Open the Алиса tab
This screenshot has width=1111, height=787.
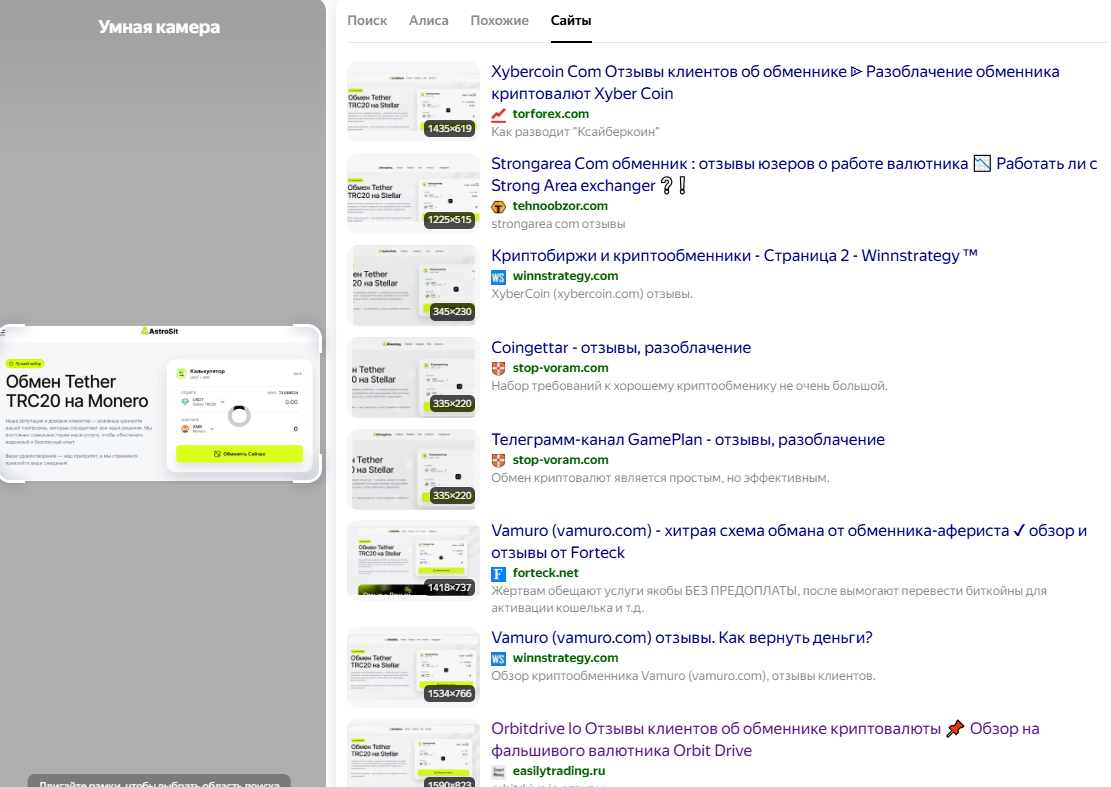coord(429,20)
